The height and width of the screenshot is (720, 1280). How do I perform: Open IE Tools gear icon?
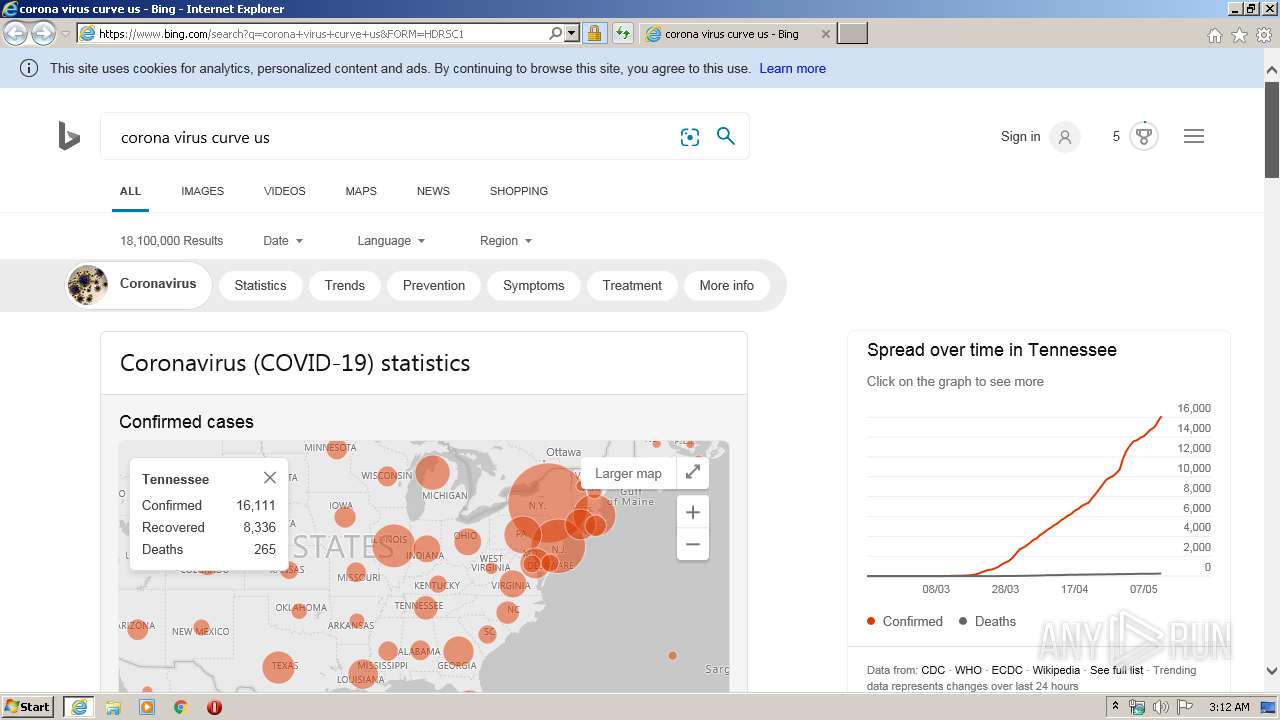pos(1264,35)
